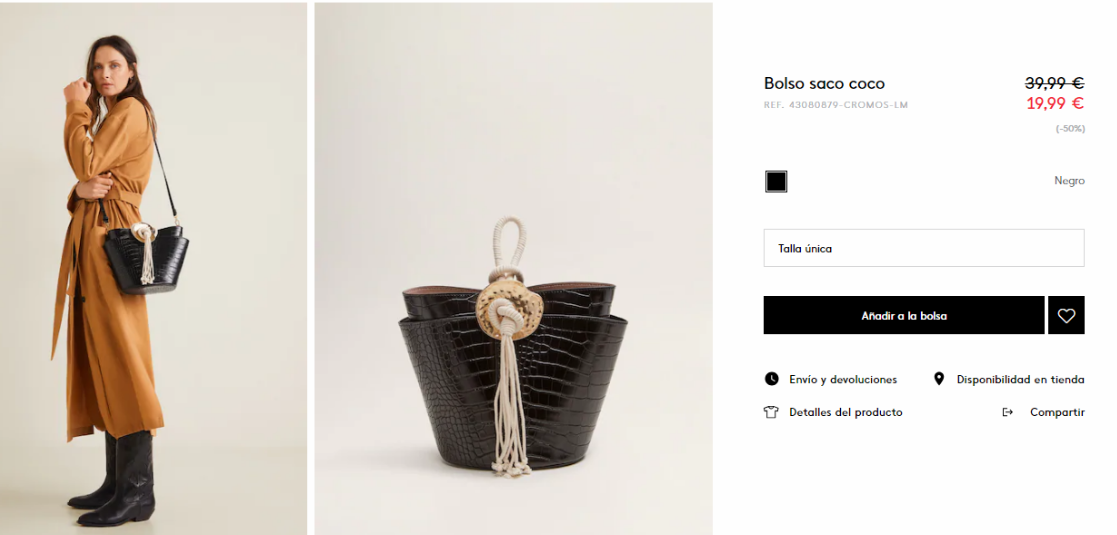Click the clock icon for shipping info
The width and height of the screenshot is (1117, 535).
(771, 379)
